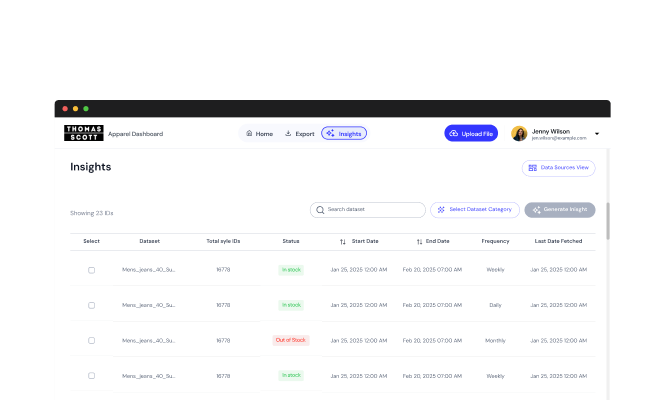
Task: Switch to the Home tab
Action: 259,133
